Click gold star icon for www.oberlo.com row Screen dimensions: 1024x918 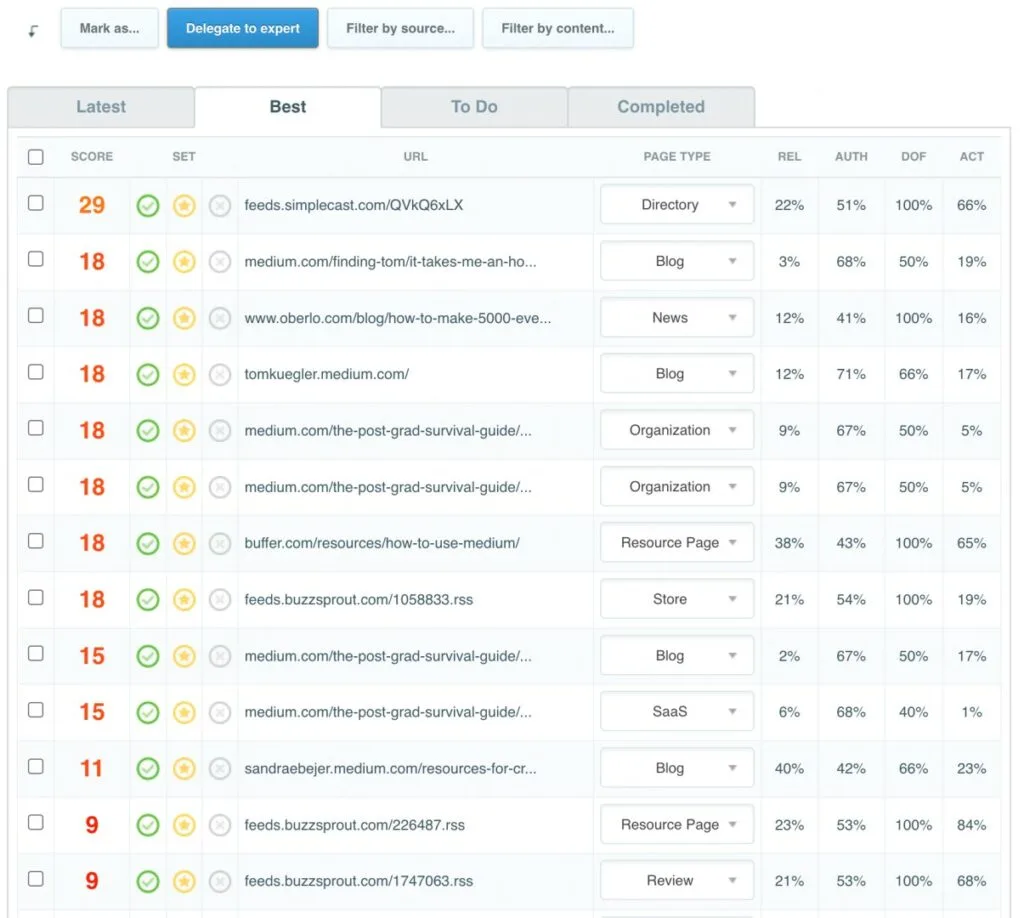click(x=184, y=319)
